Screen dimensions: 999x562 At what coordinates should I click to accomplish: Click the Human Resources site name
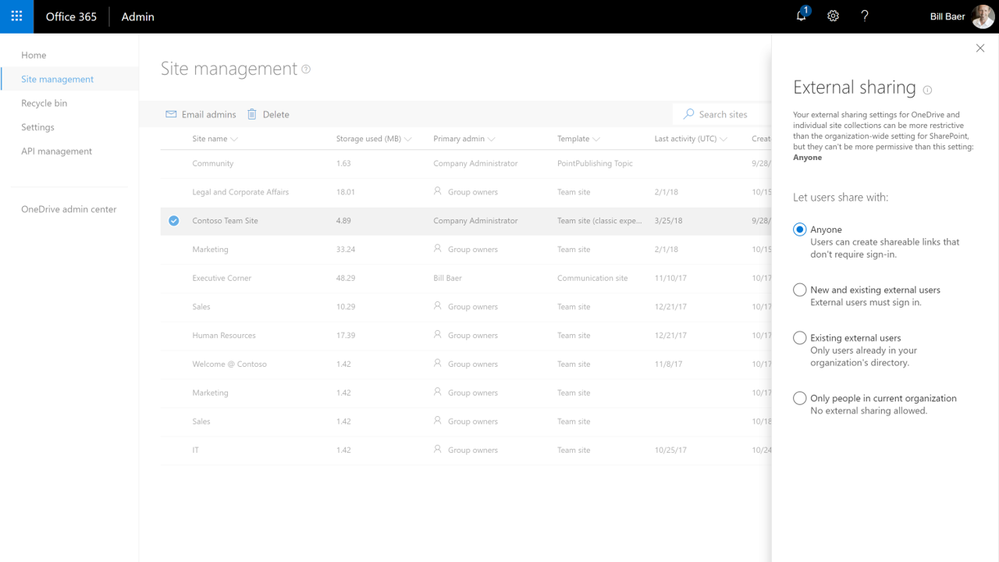coord(224,335)
